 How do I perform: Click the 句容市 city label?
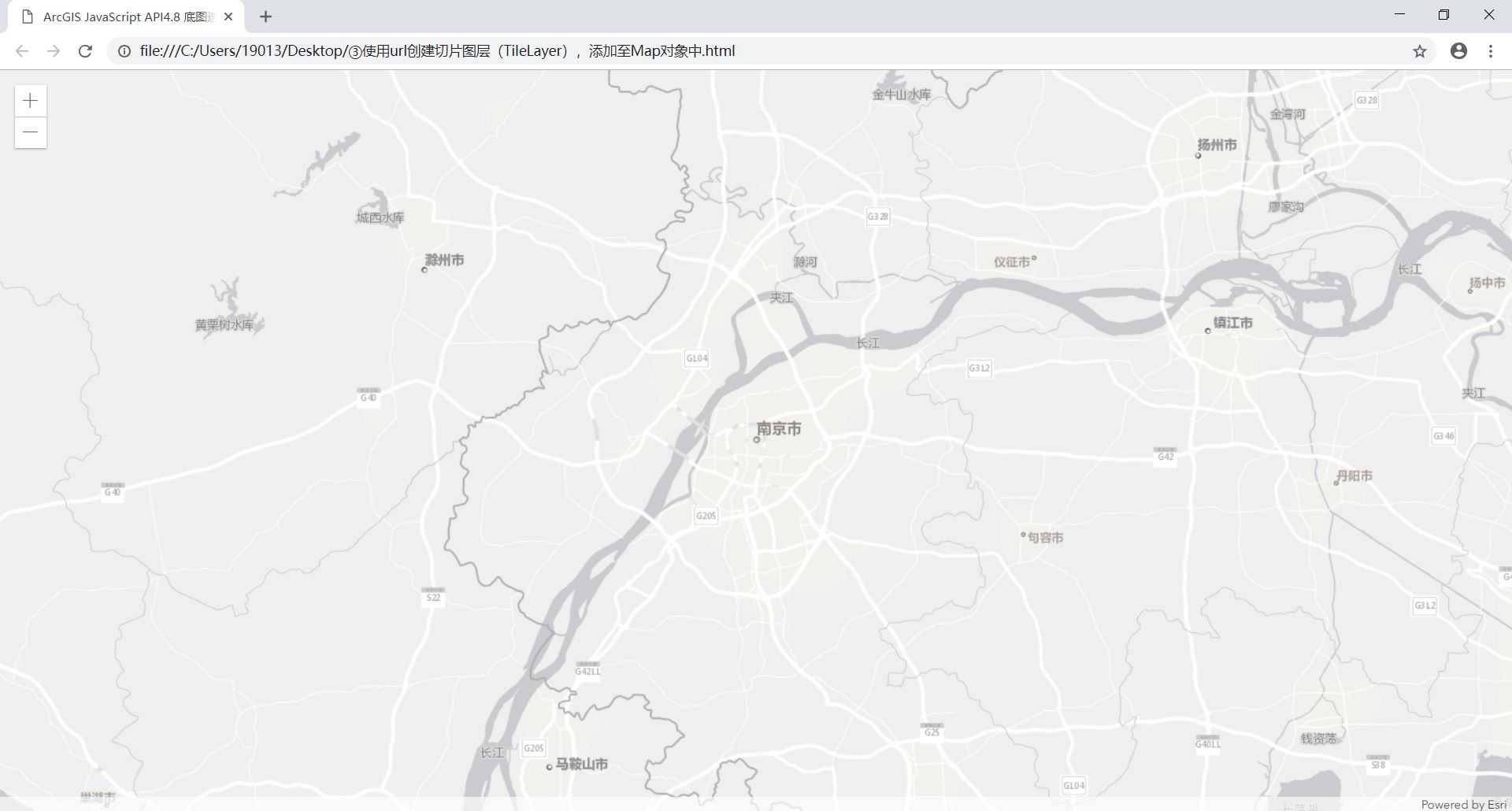point(1045,538)
